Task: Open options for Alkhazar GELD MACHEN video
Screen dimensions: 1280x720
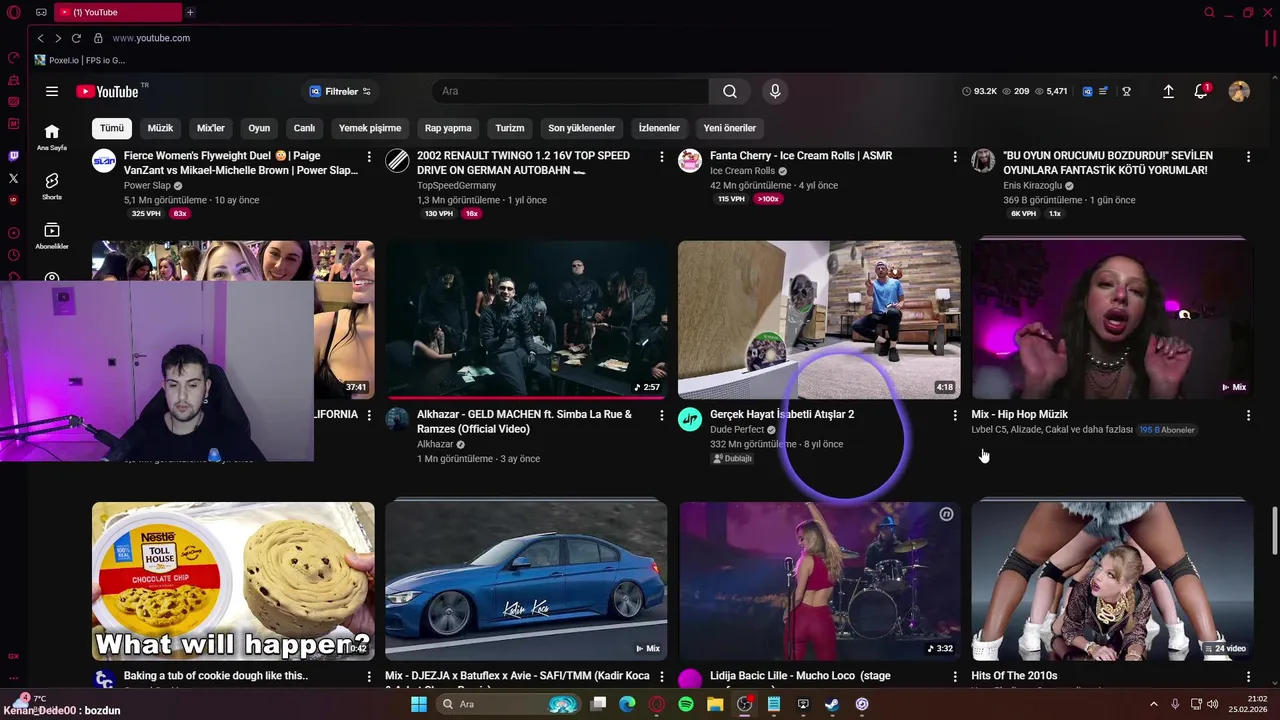Action: [662, 415]
